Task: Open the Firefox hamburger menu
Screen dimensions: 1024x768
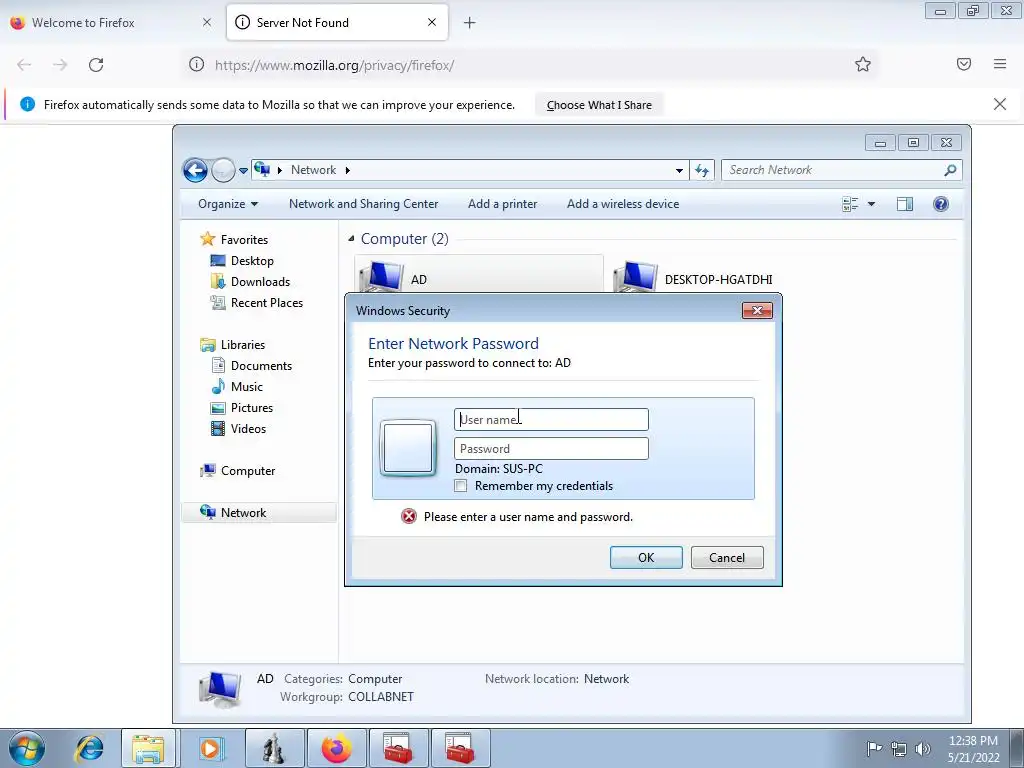Action: tap(1000, 64)
